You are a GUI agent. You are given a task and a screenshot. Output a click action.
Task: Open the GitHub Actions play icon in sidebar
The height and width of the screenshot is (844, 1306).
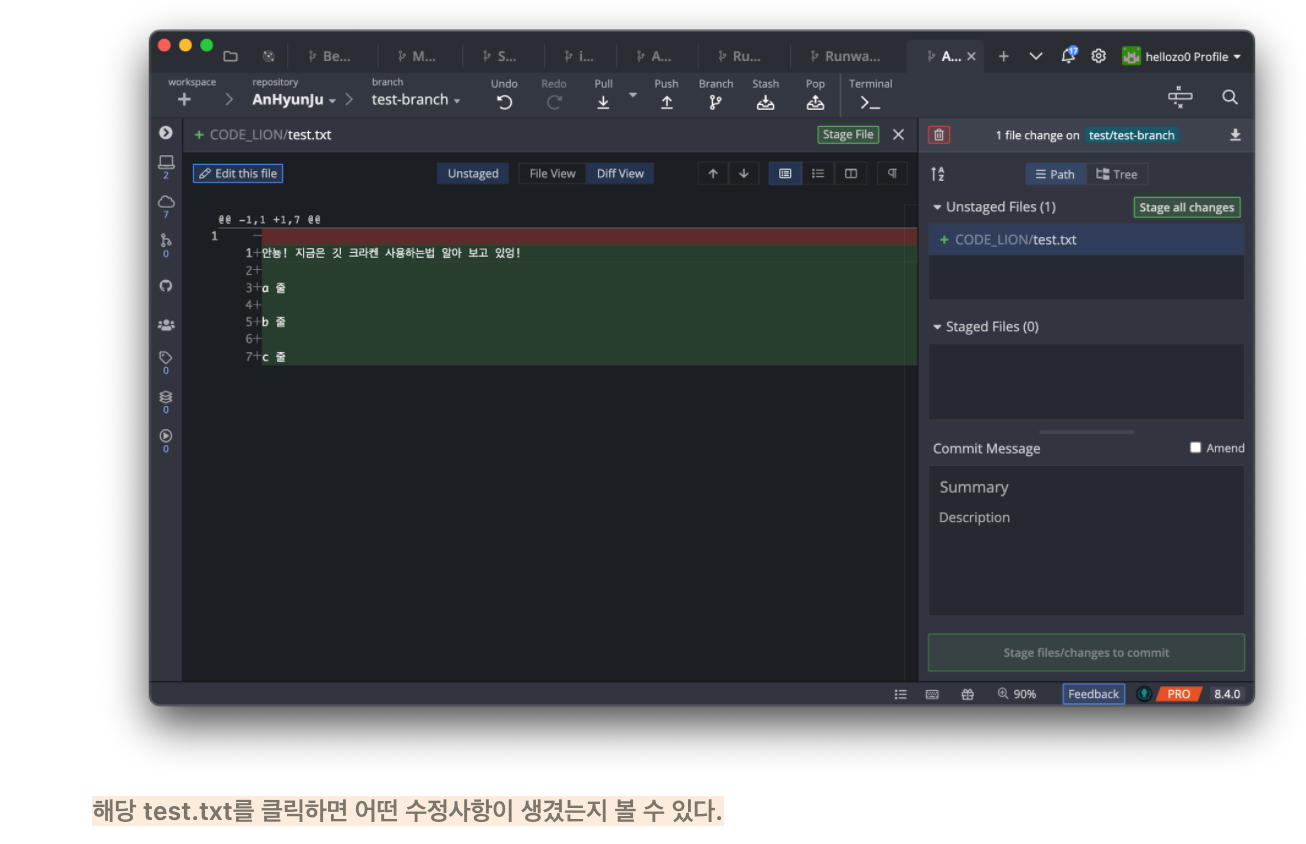point(166,436)
